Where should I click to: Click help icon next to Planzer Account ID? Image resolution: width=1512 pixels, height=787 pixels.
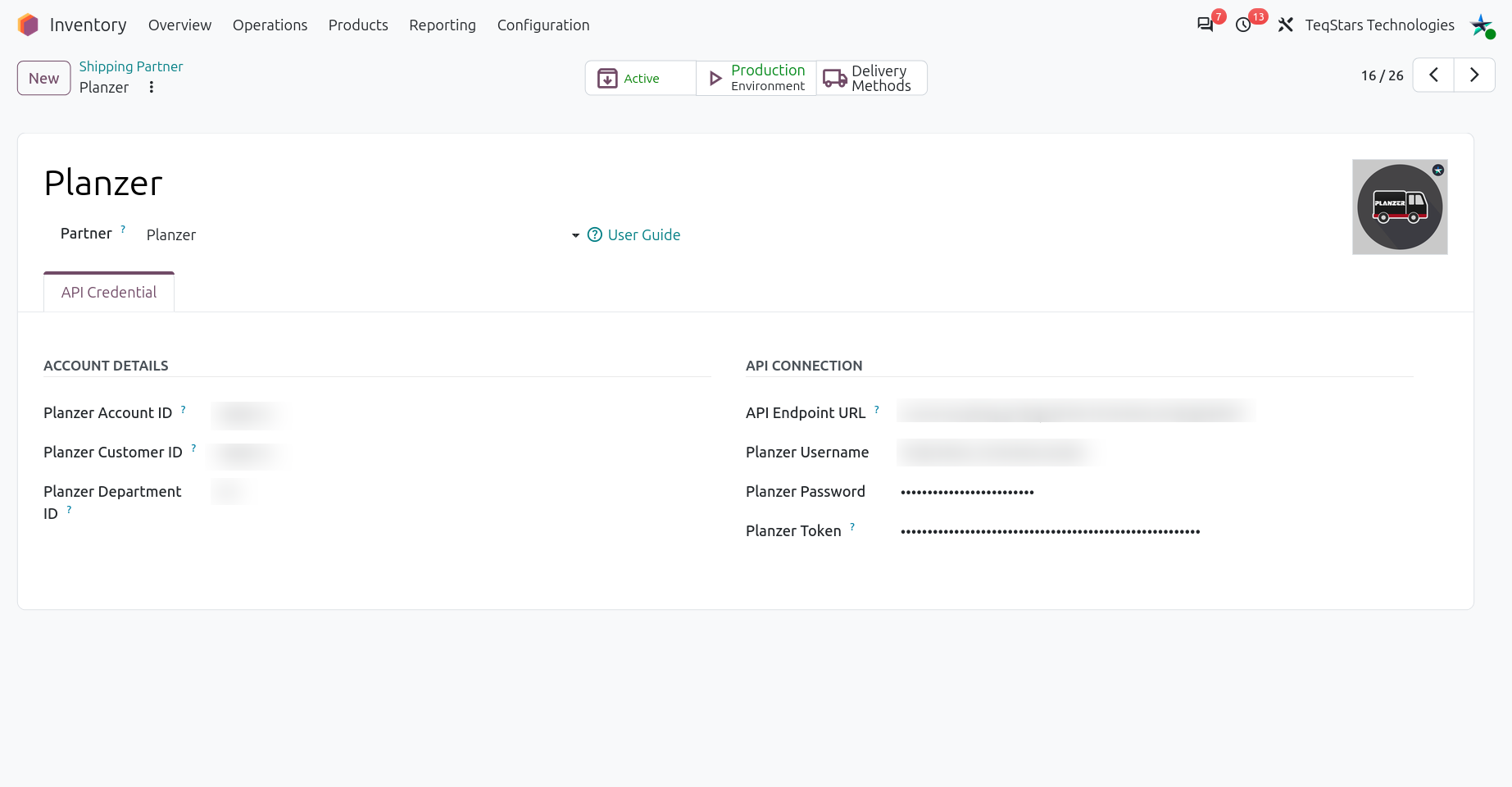click(184, 408)
